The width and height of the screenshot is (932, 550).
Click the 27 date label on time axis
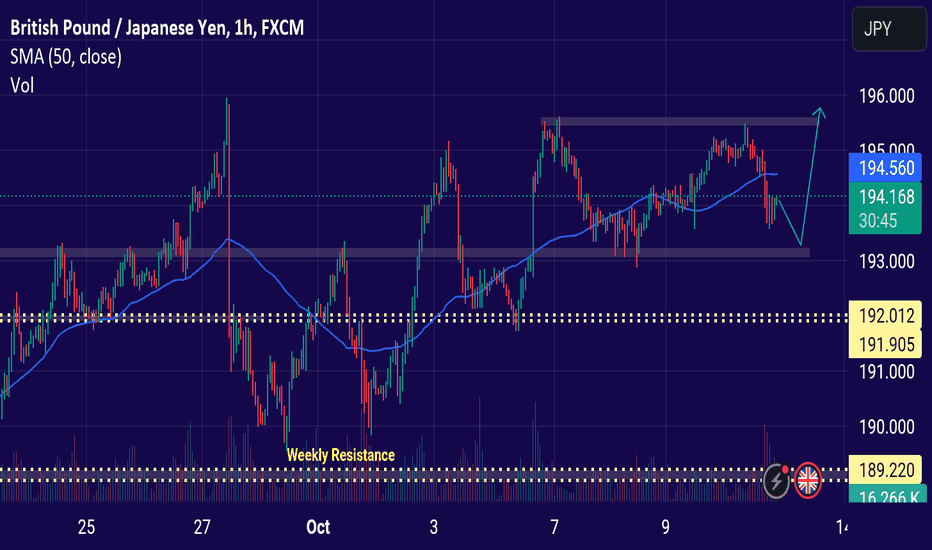(x=202, y=527)
